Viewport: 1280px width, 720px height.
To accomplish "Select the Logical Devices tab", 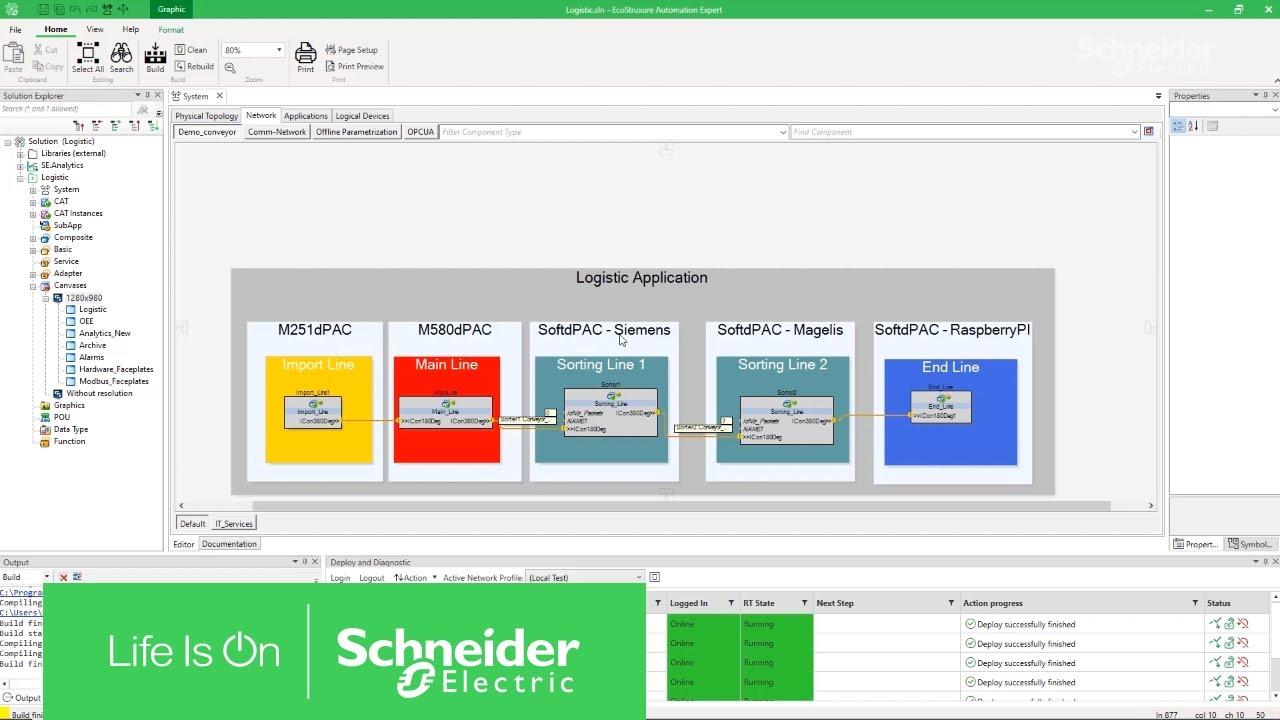I will pos(362,116).
